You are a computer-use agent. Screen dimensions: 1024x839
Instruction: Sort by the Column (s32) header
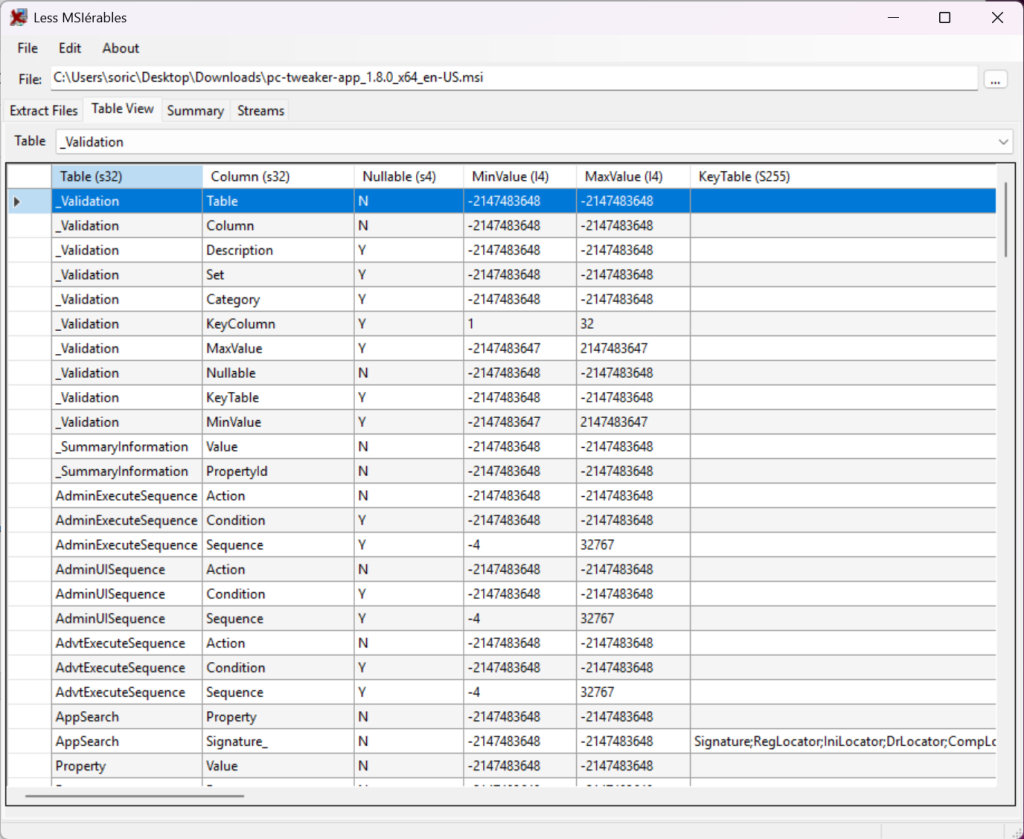pos(278,176)
